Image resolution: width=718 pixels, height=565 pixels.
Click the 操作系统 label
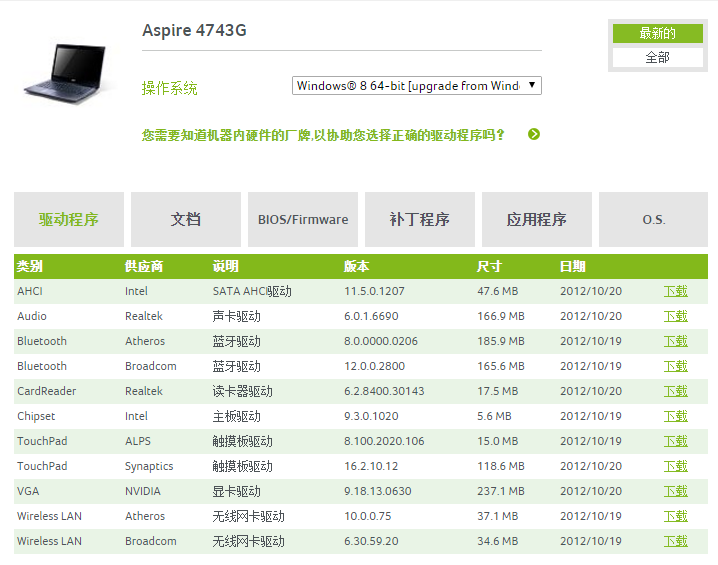[169, 88]
